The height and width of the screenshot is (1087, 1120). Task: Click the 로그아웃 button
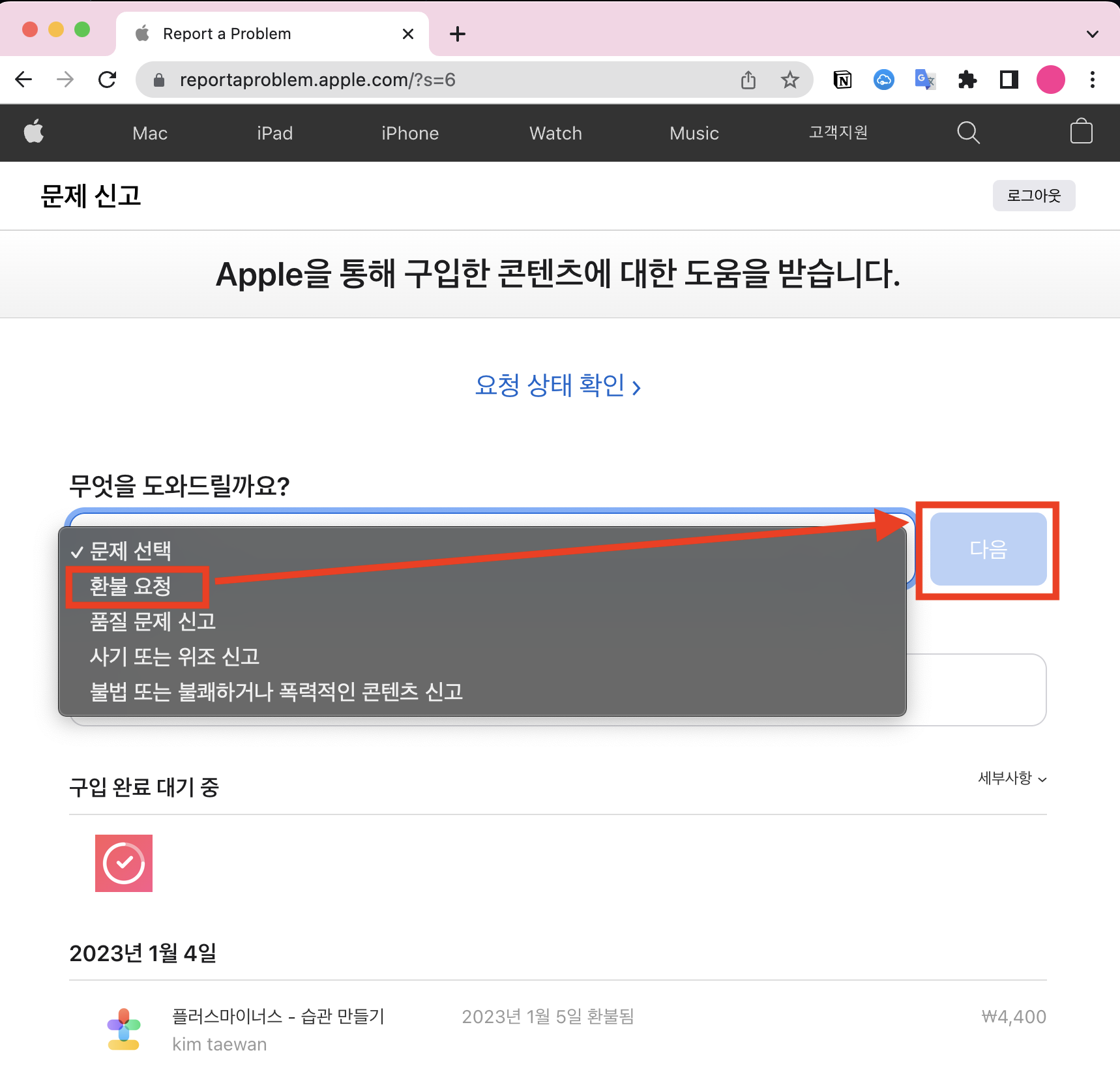click(1034, 196)
